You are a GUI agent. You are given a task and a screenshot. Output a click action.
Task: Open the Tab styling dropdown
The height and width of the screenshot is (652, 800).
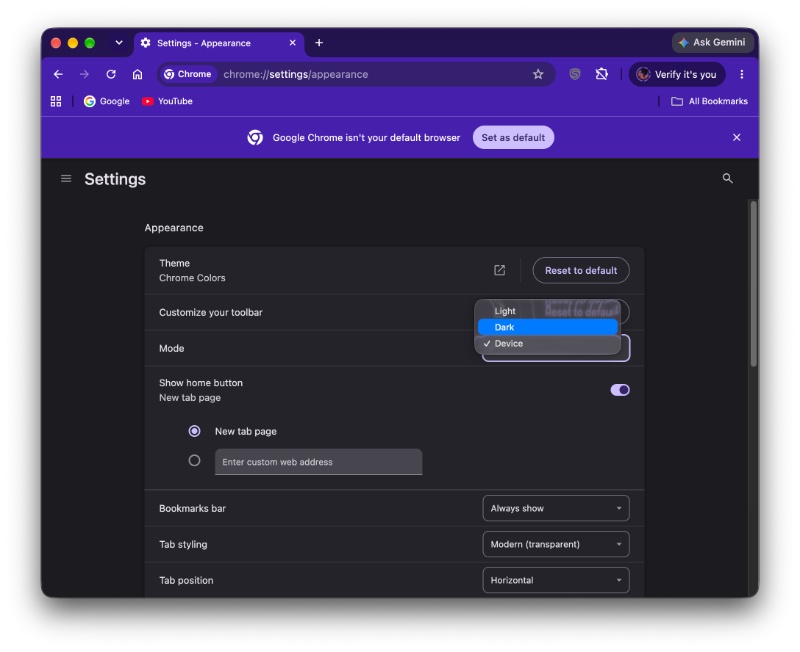[556, 544]
